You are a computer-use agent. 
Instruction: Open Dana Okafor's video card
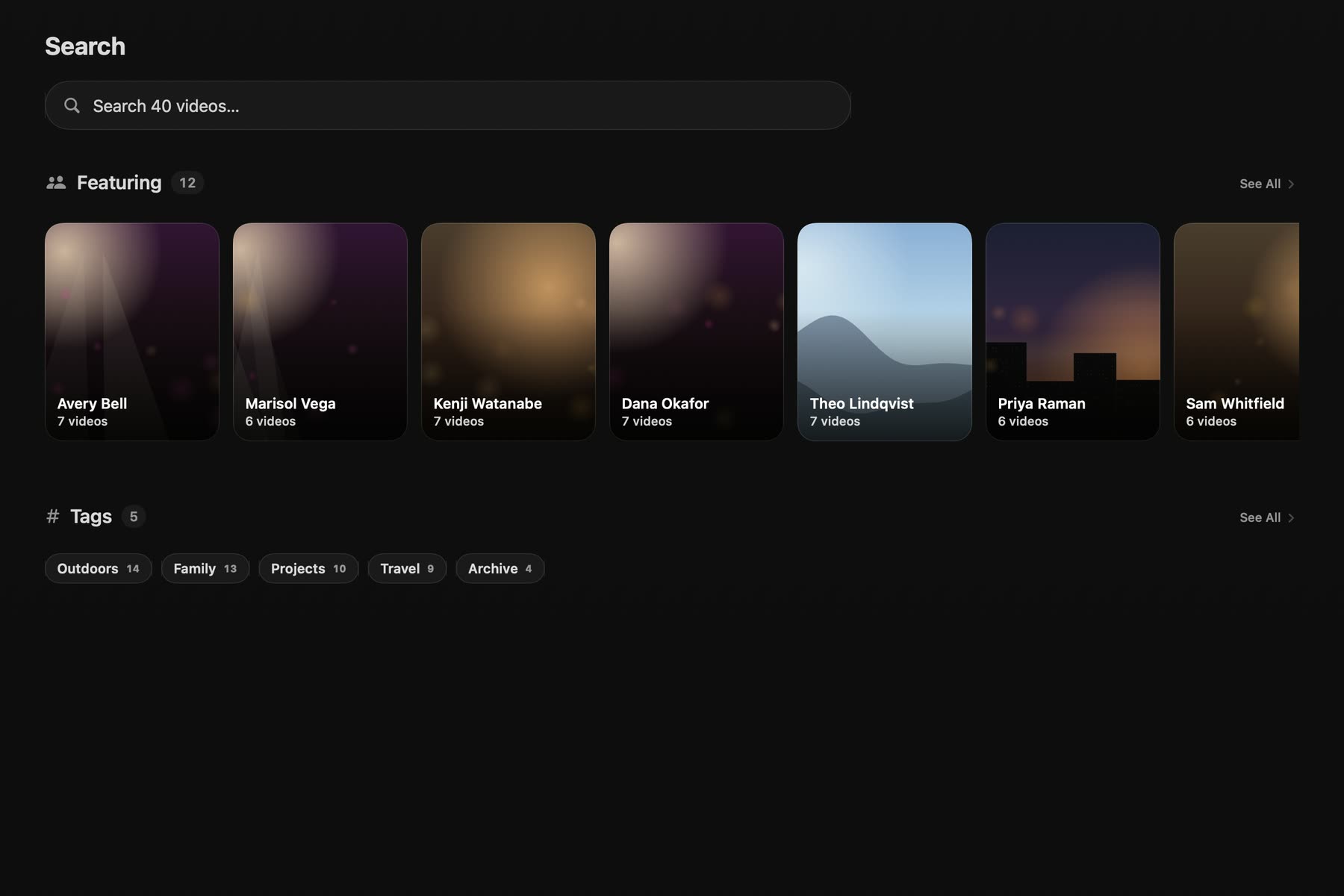697,332
